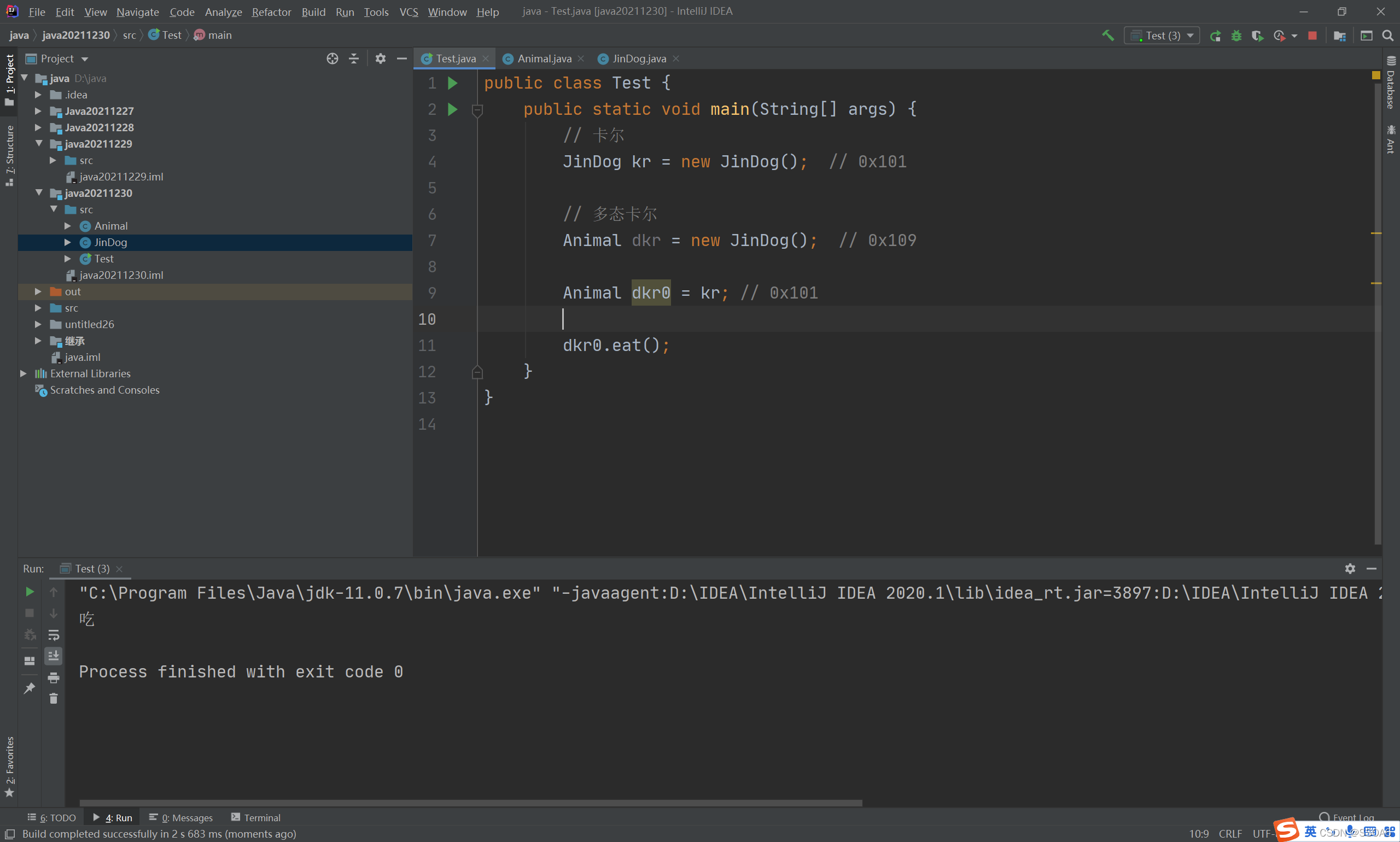The height and width of the screenshot is (842, 1400).
Task: Click the Sogou input method icon
Action: tap(1287, 829)
